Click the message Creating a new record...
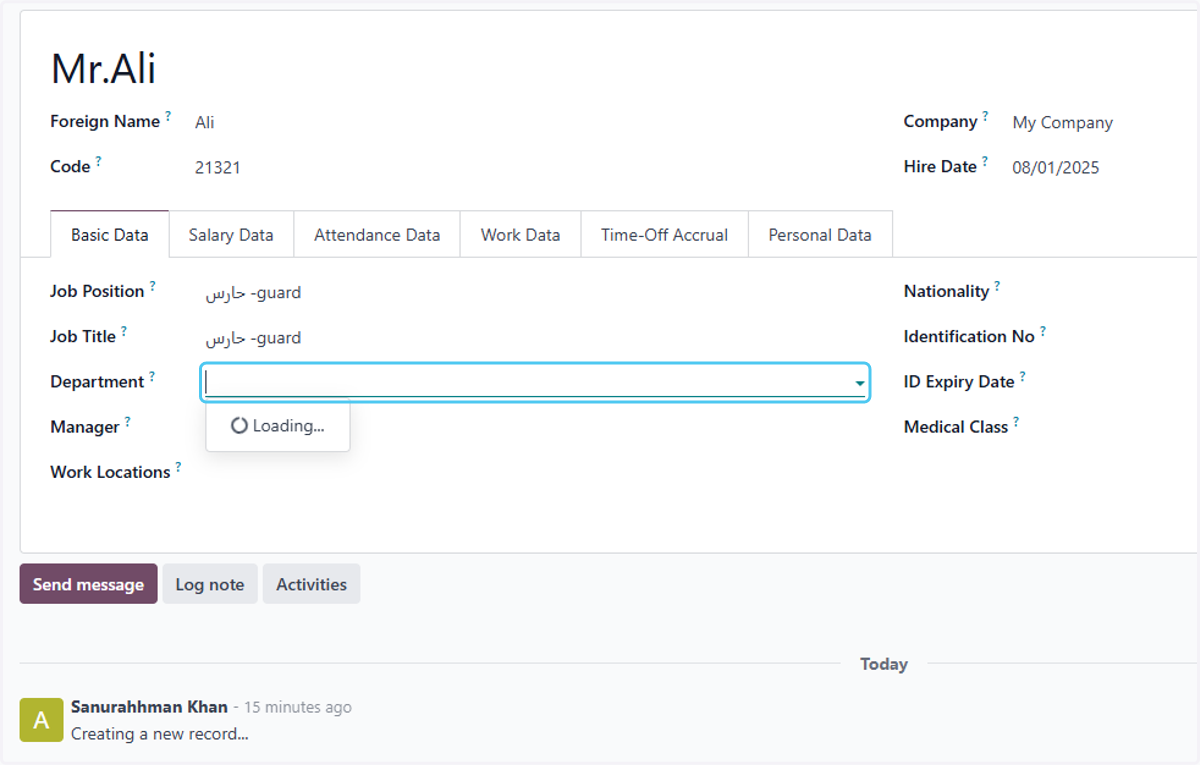The height and width of the screenshot is (765, 1200). pos(160,734)
